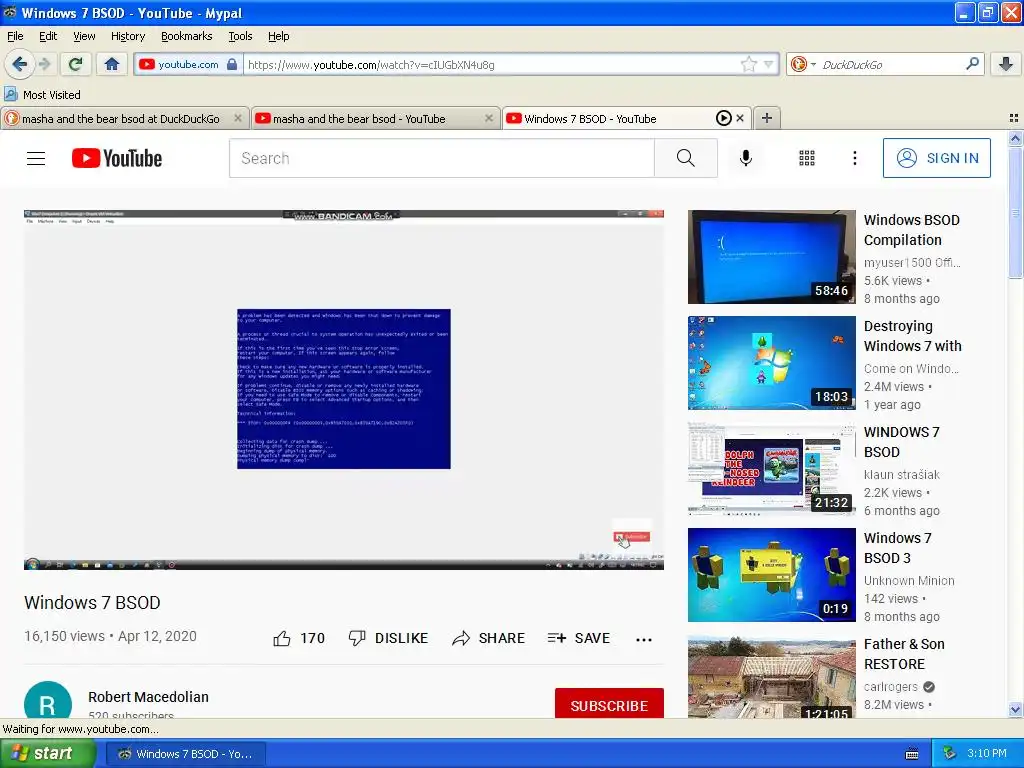Viewport: 1024px width, 768px height.
Task: Mute the playing tab via its audio icon
Action: (x=723, y=118)
